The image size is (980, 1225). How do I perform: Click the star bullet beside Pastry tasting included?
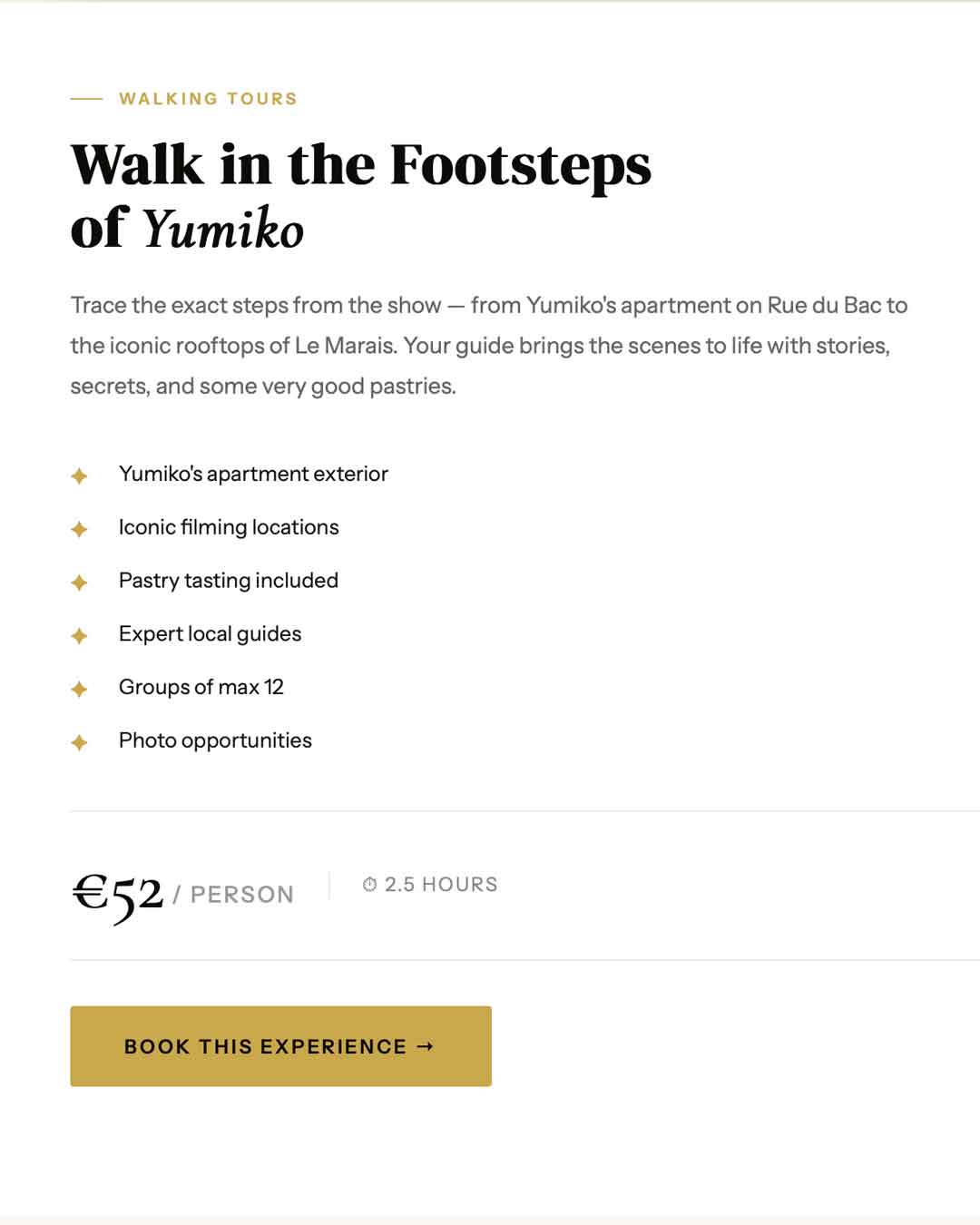tap(79, 583)
